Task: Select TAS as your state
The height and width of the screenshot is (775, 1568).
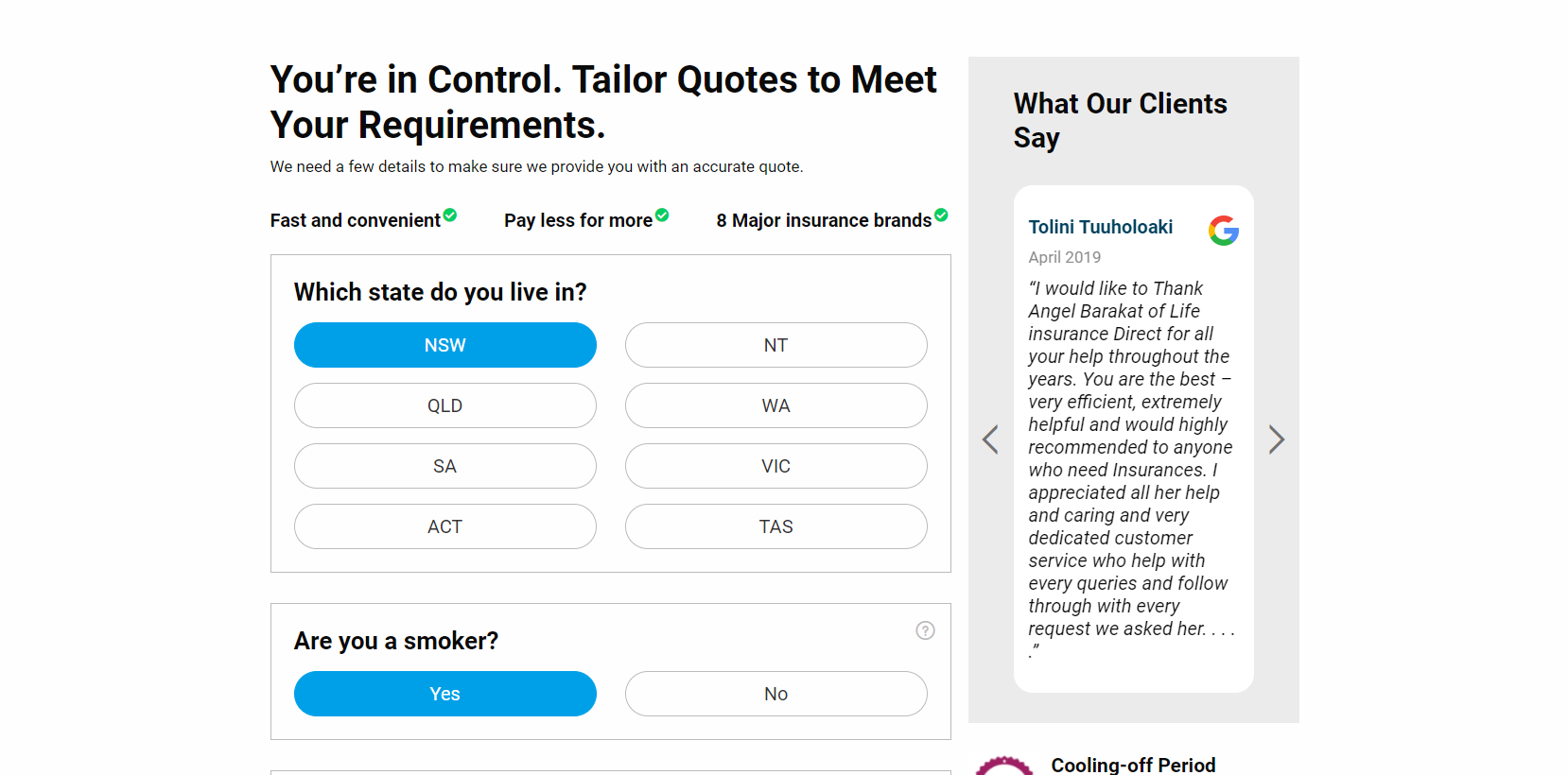Action: [x=776, y=526]
